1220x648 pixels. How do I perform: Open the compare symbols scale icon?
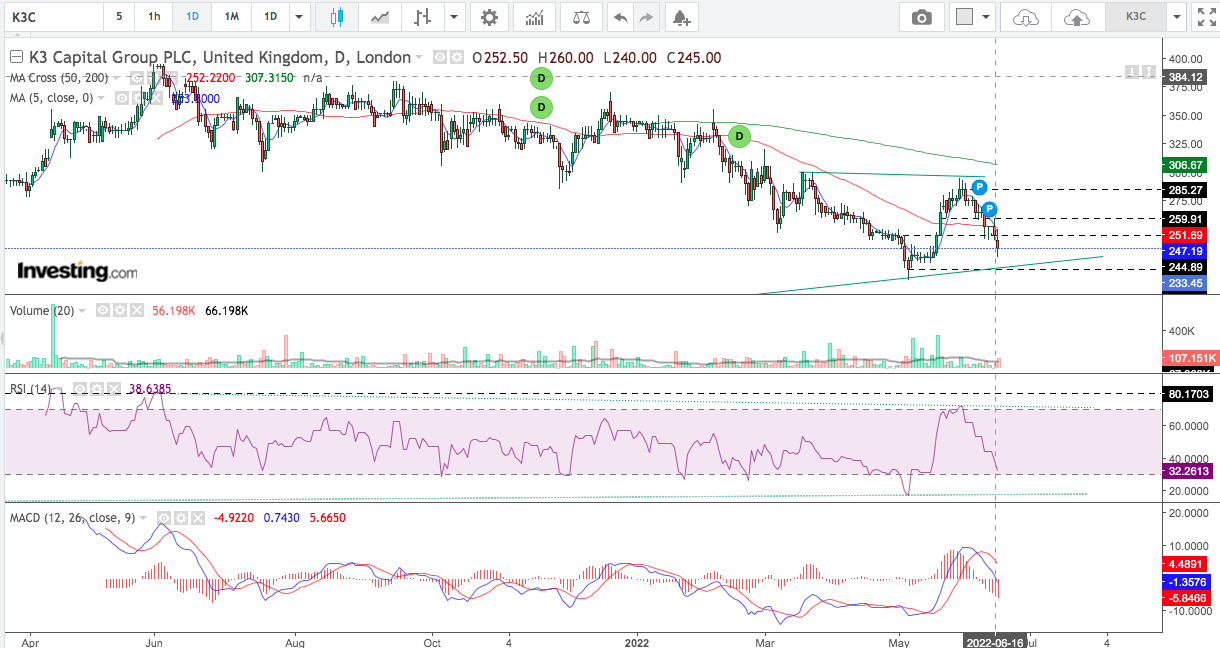click(x=581, y=17)
